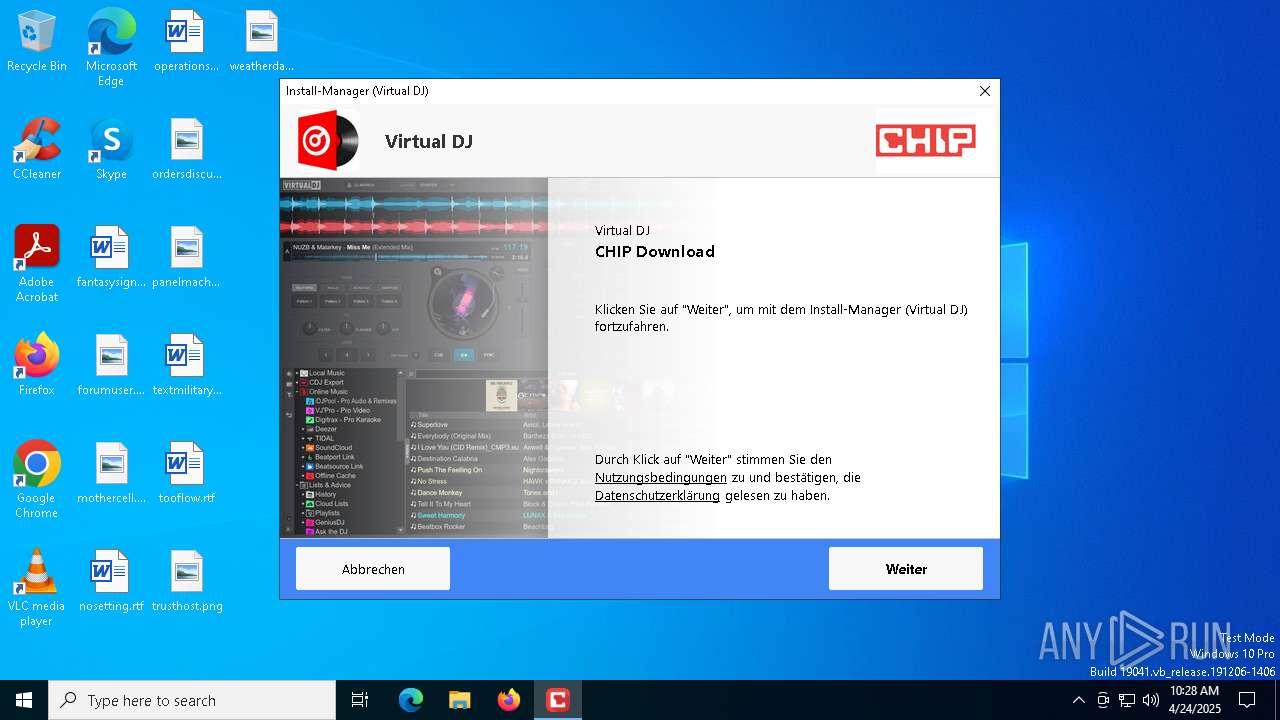
Task: Open the CCleaner desktop shortcut
Action: pos(37,150)
